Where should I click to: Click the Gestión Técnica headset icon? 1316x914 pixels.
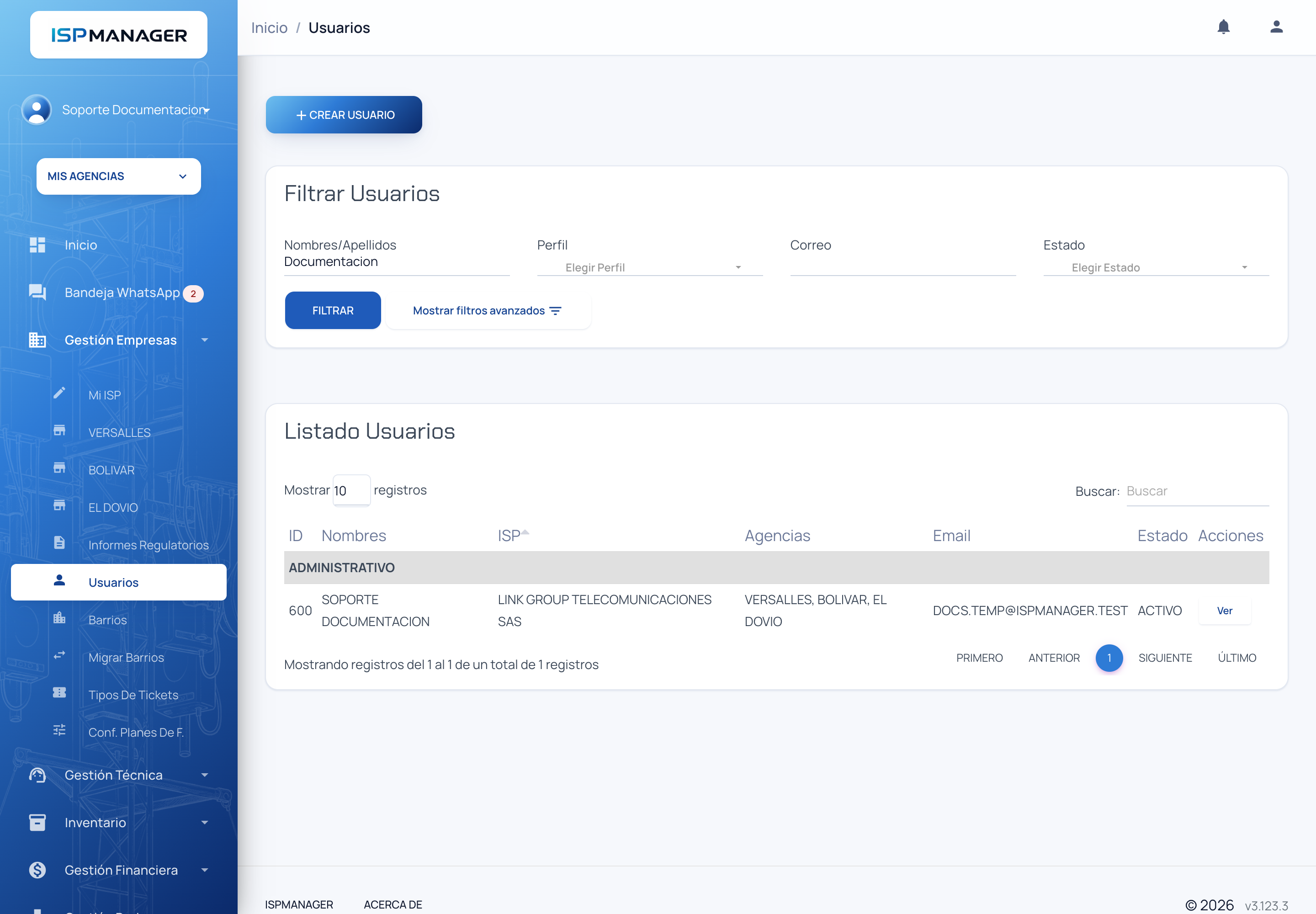37,776
